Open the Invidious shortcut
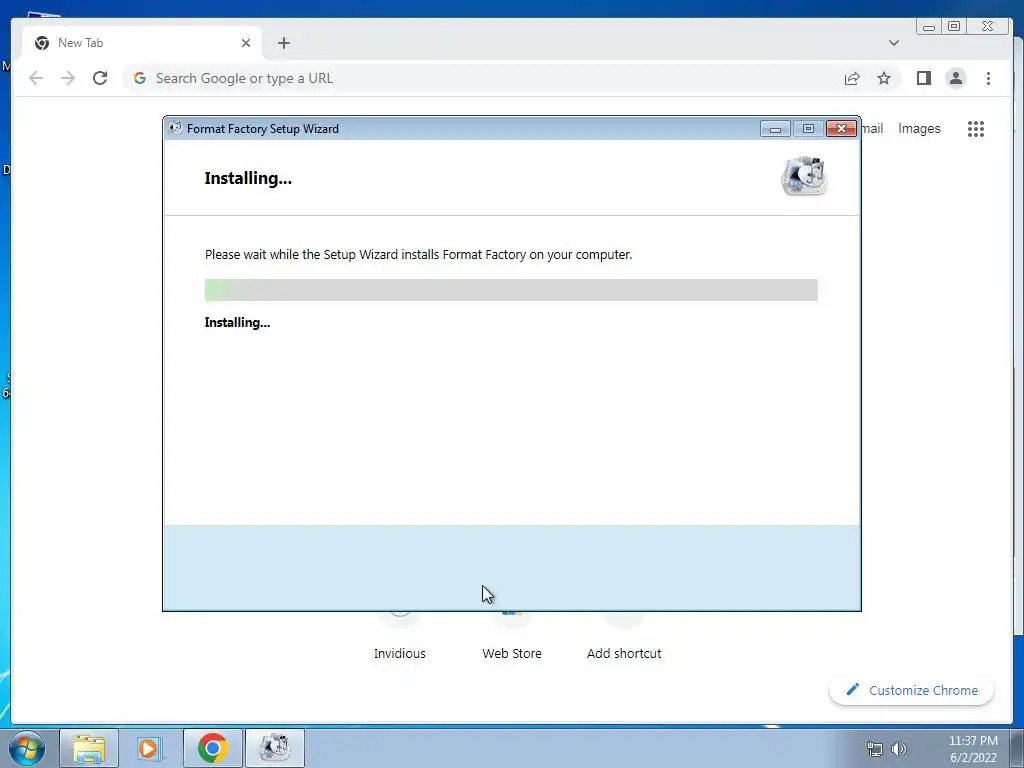This screenshot has width=1024, height=768. click(x=400, y=653)
